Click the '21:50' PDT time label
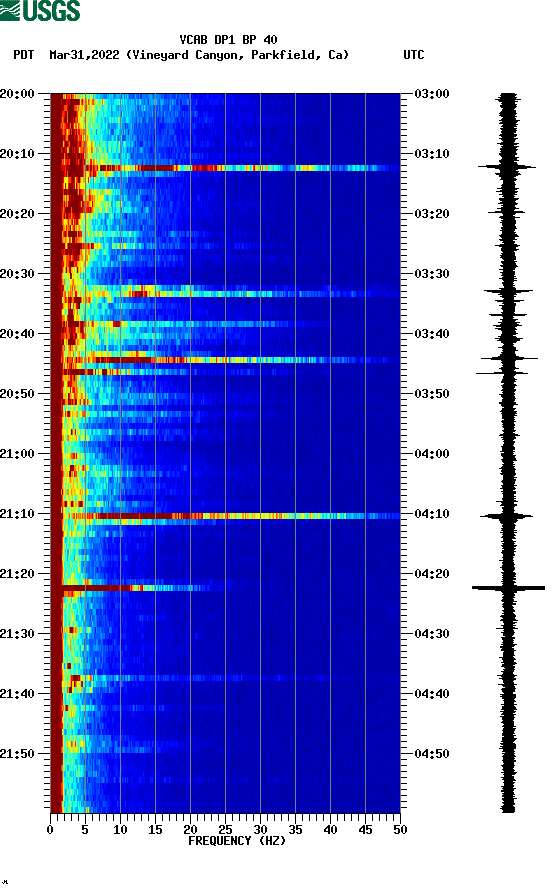The width and height of the screenshot is (552, 893). 17,753
